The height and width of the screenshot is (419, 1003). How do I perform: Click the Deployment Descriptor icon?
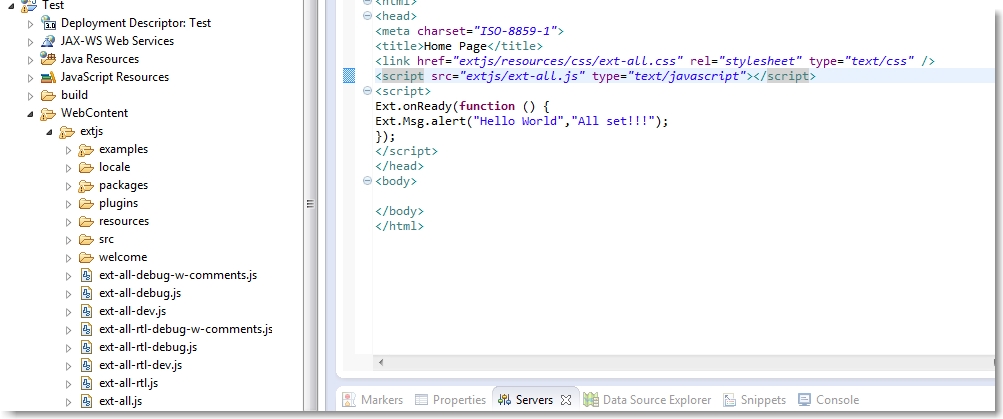[48, 23]
